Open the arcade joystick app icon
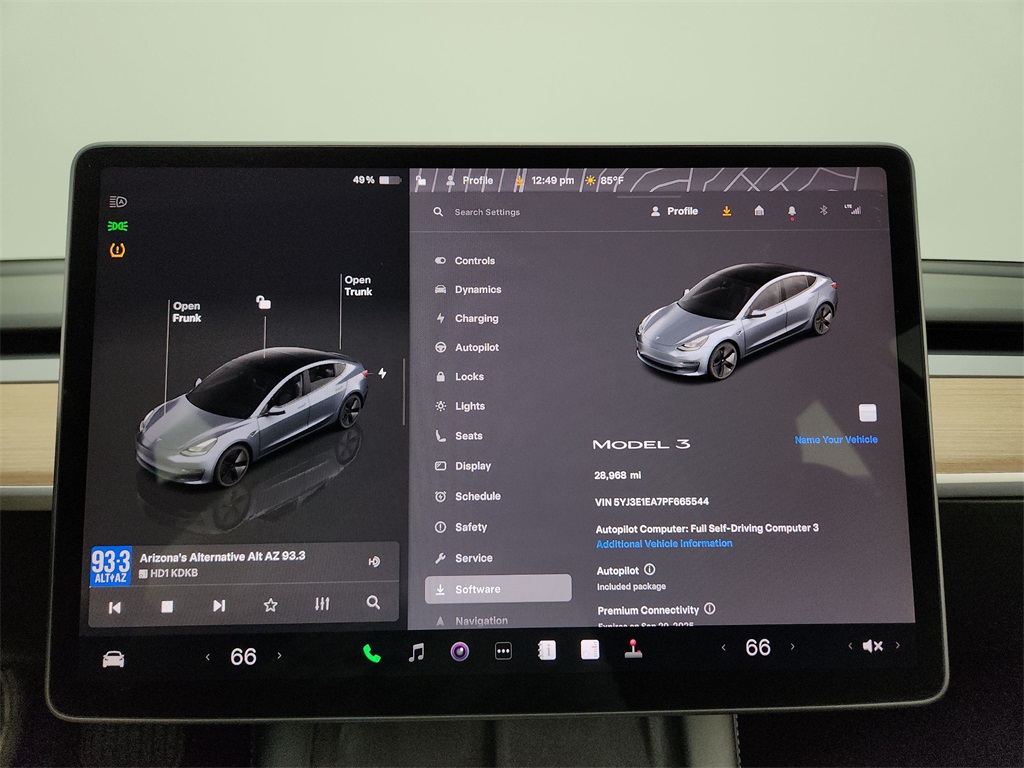Image resolution: width=1024 pixels, height=768 pixels. point(633,648)
